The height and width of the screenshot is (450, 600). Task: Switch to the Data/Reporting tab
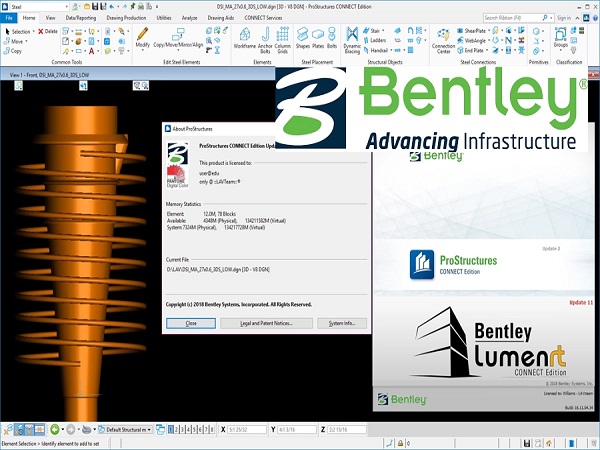(x=81, y=18)
